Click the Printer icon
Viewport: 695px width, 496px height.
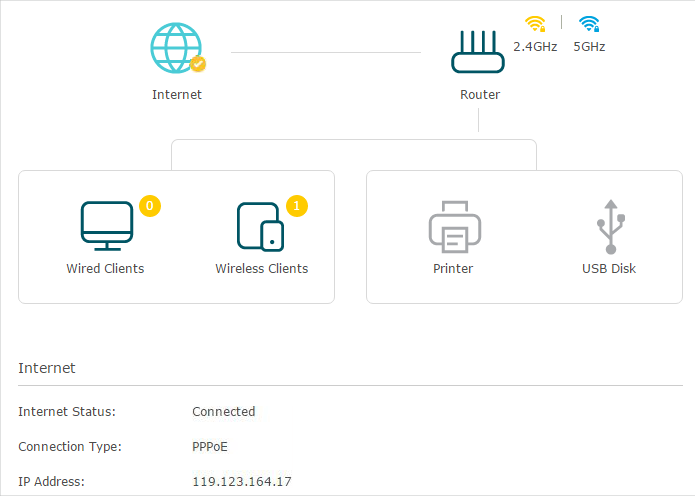[453, 226]
